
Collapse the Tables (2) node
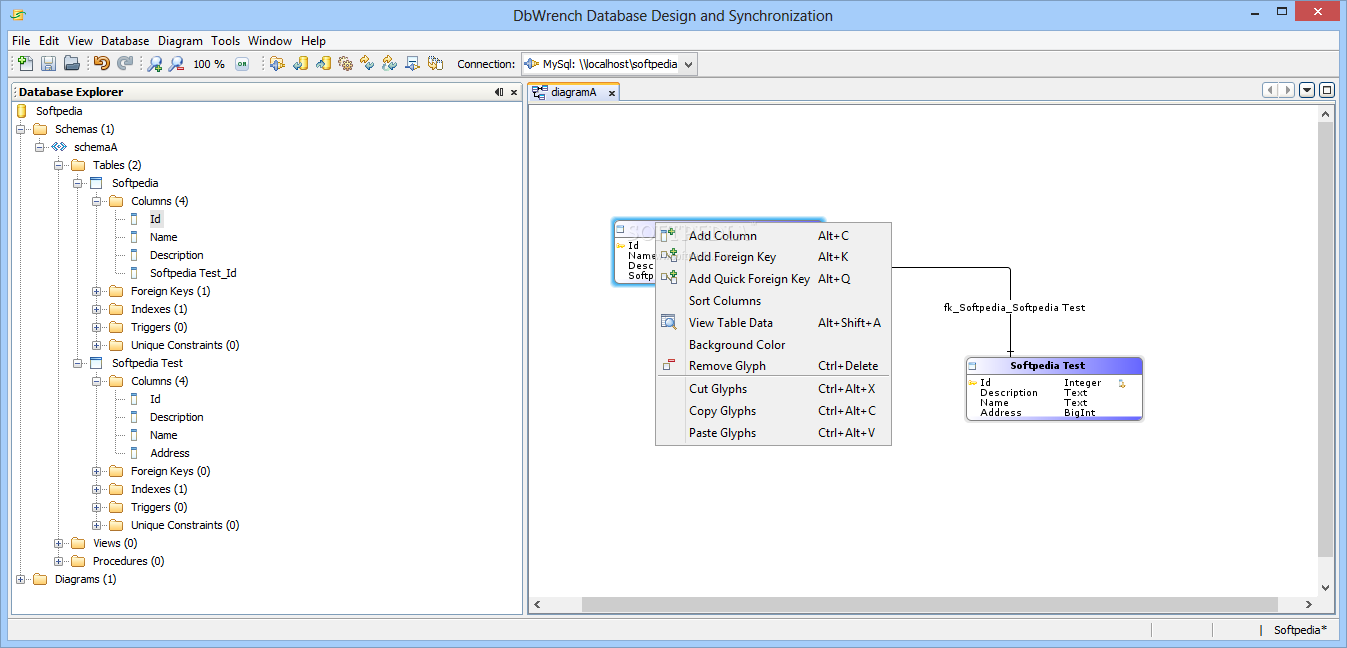59,165
